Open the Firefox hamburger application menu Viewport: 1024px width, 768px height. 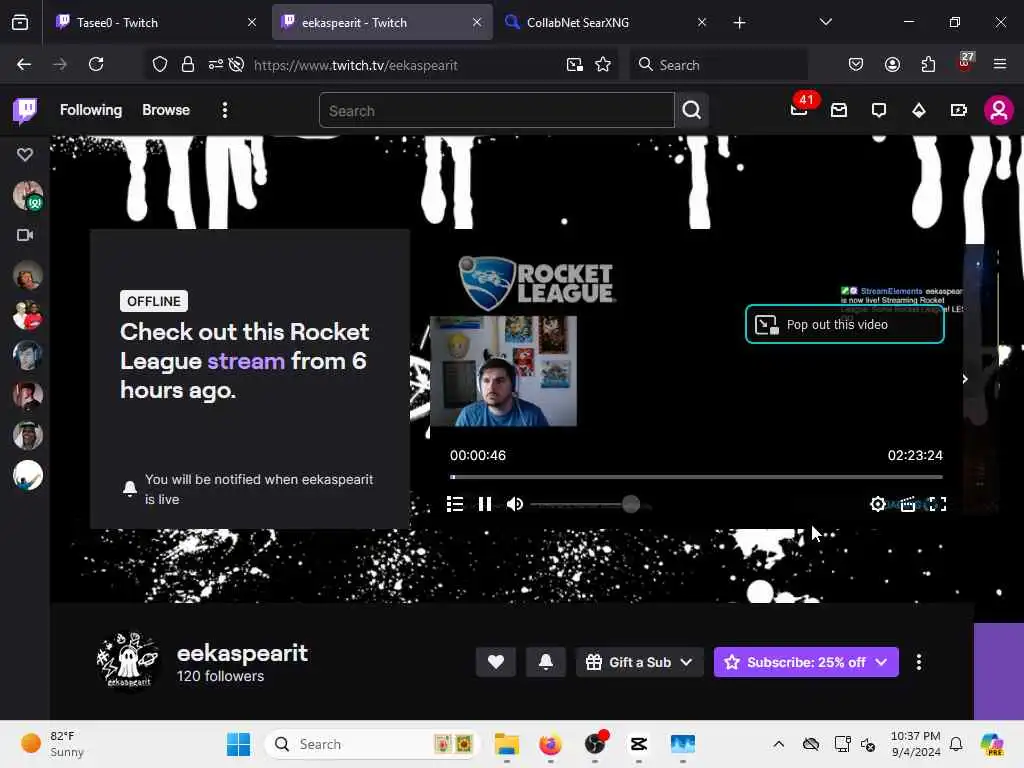pos(1000,64)
